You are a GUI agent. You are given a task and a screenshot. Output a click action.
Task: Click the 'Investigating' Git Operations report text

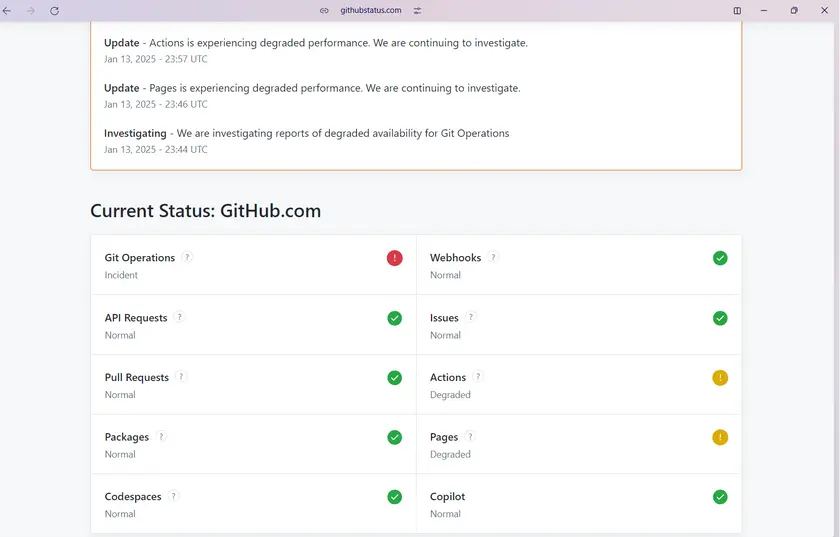(x=306, y=133)
